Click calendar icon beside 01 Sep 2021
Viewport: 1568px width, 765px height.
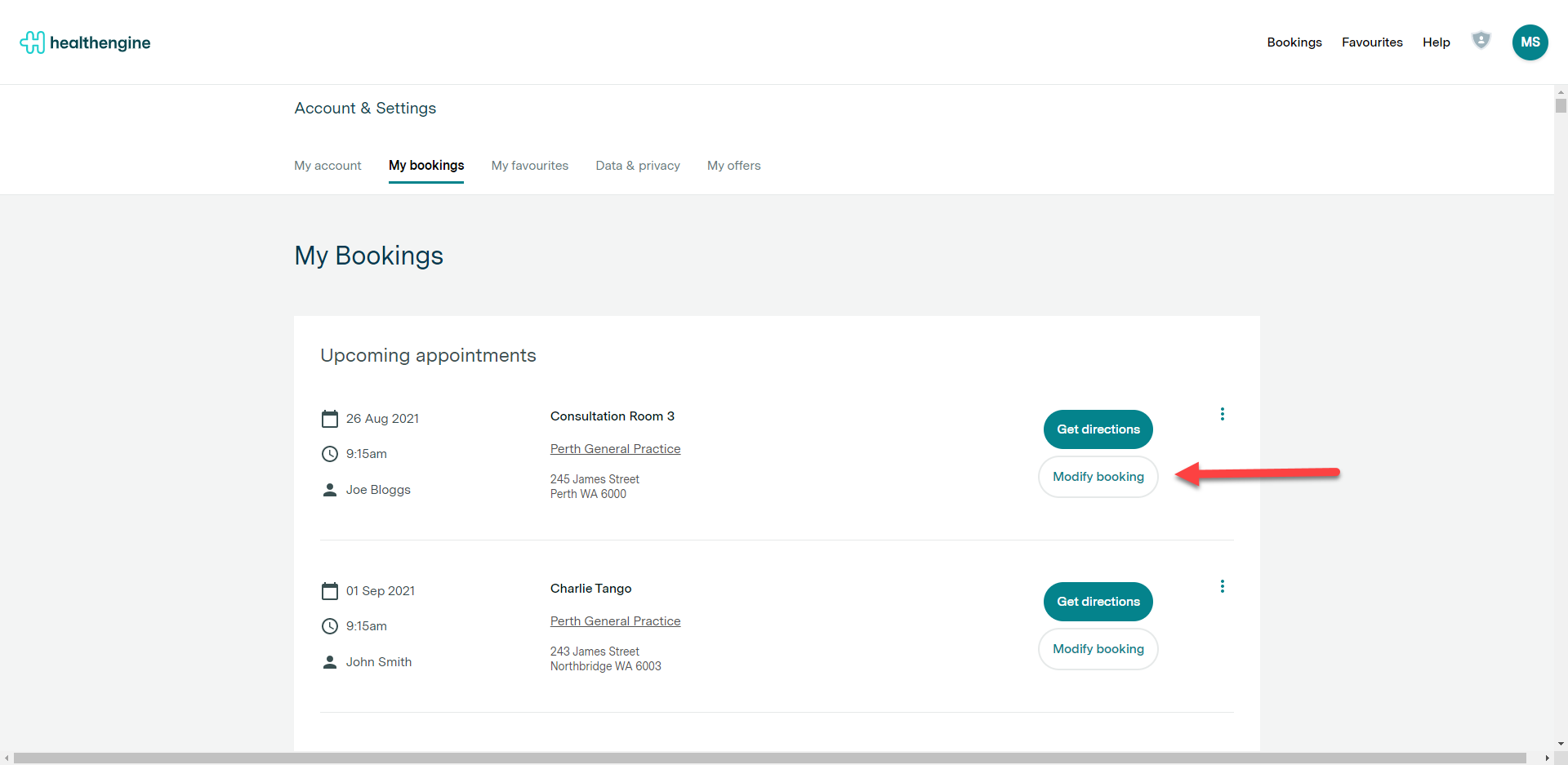tap(330, 591)
